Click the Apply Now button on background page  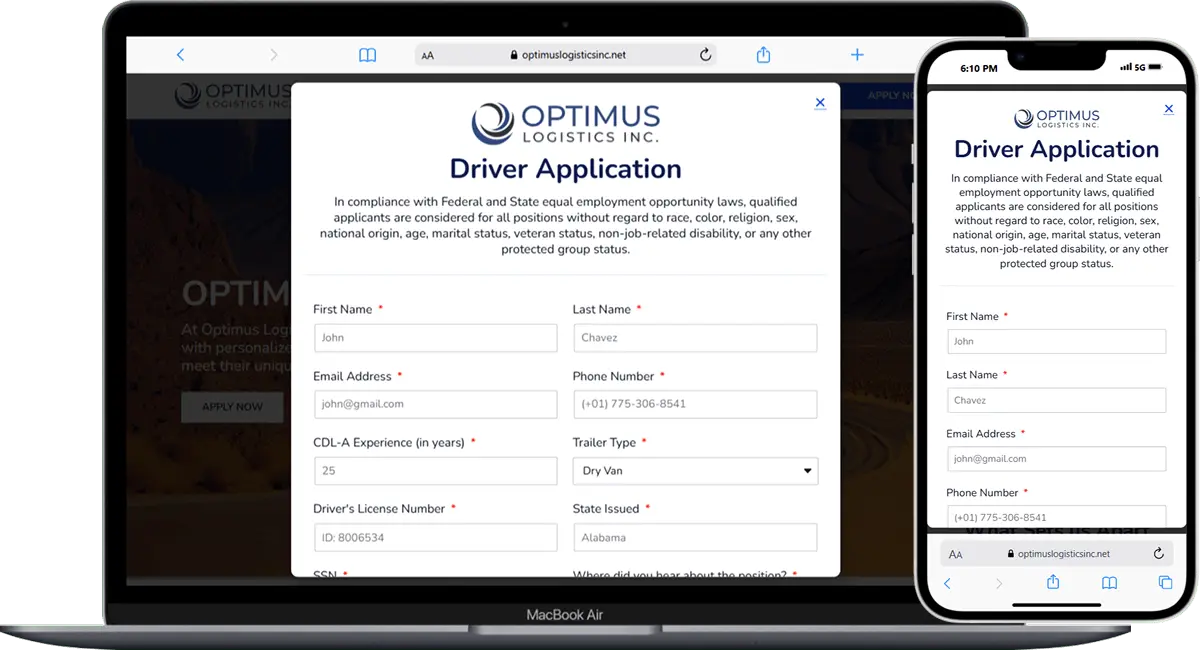232,407
